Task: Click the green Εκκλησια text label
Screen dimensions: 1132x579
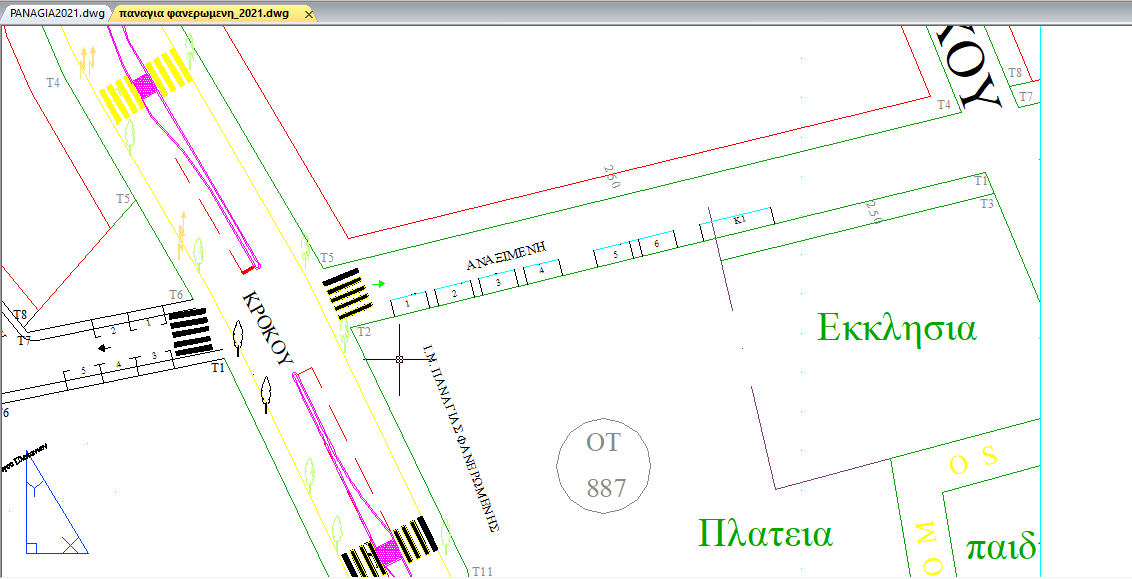Action: 896,328
